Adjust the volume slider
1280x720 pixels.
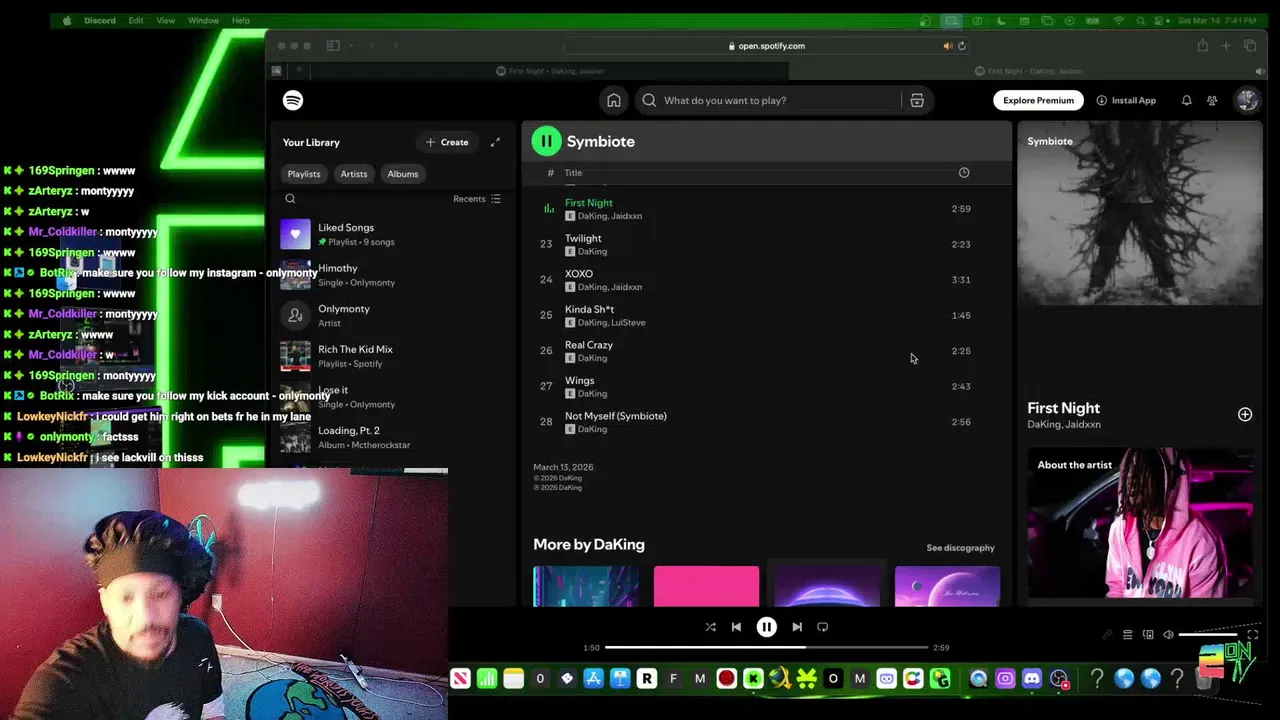coord(1208,635)
